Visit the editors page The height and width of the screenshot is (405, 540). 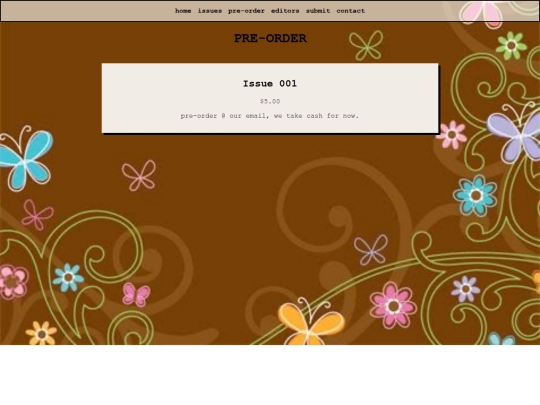pyautogui.click(x=285, y=11)
